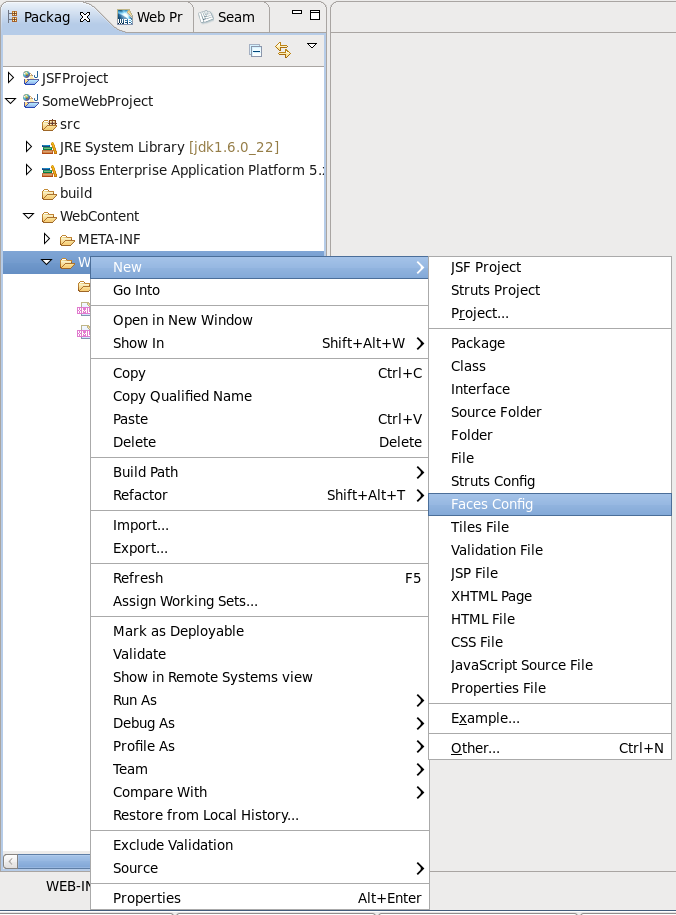Click the Collapse All icon in Package Explorer

pyautogui.click(x=255, y=51)
